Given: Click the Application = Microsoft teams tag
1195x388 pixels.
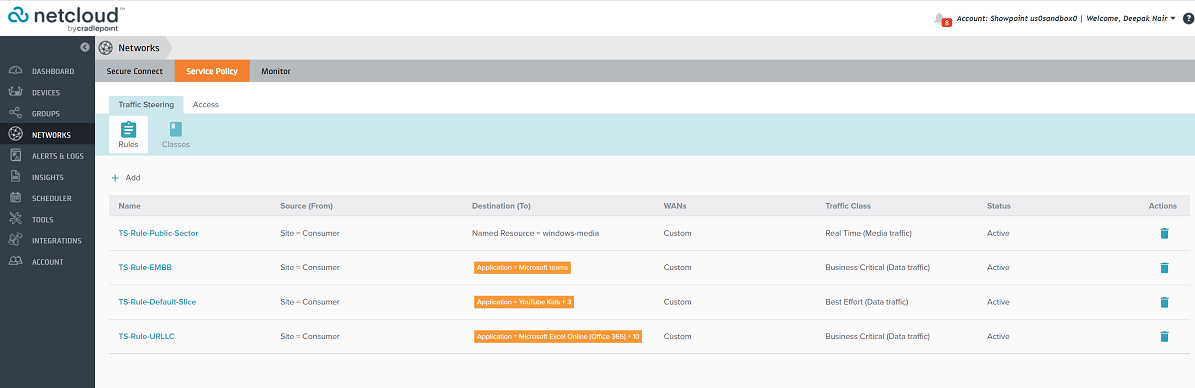Looking at the screenshot, I should pyautogui.click(x=522, y=268).
